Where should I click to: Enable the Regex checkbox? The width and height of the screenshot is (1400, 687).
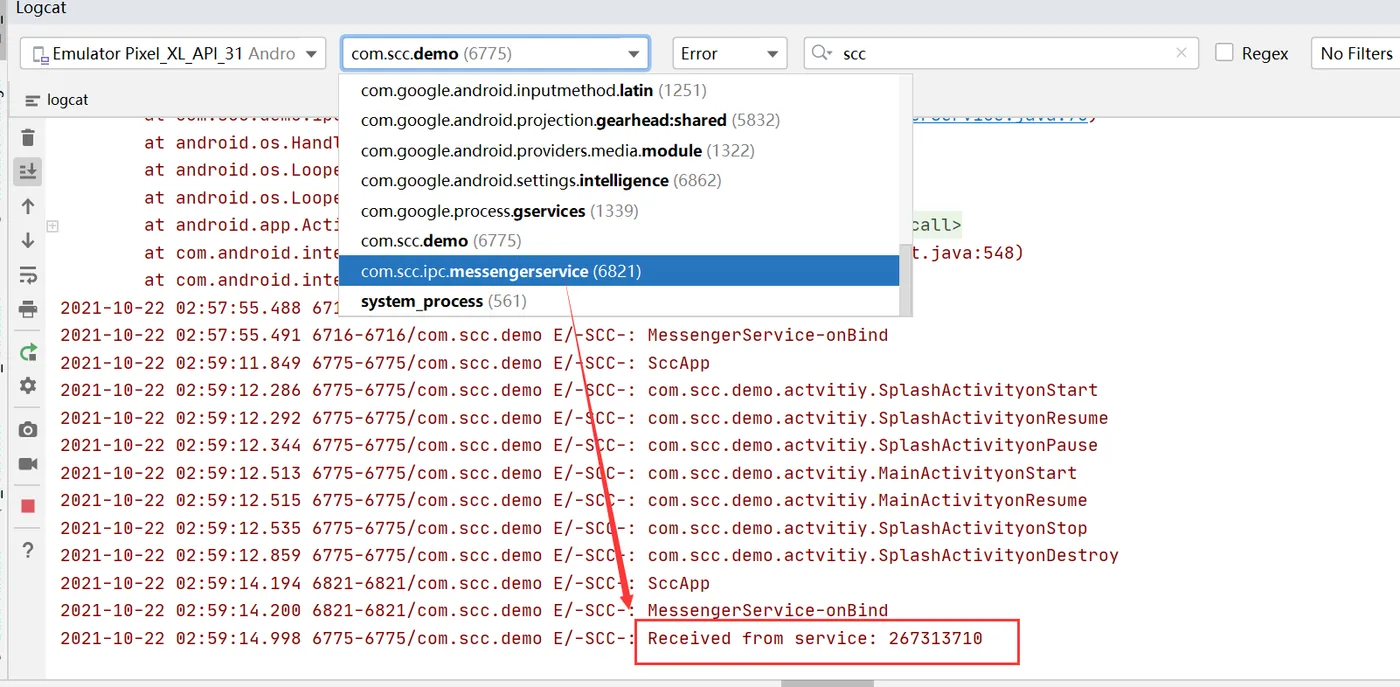pos(1224,53)
